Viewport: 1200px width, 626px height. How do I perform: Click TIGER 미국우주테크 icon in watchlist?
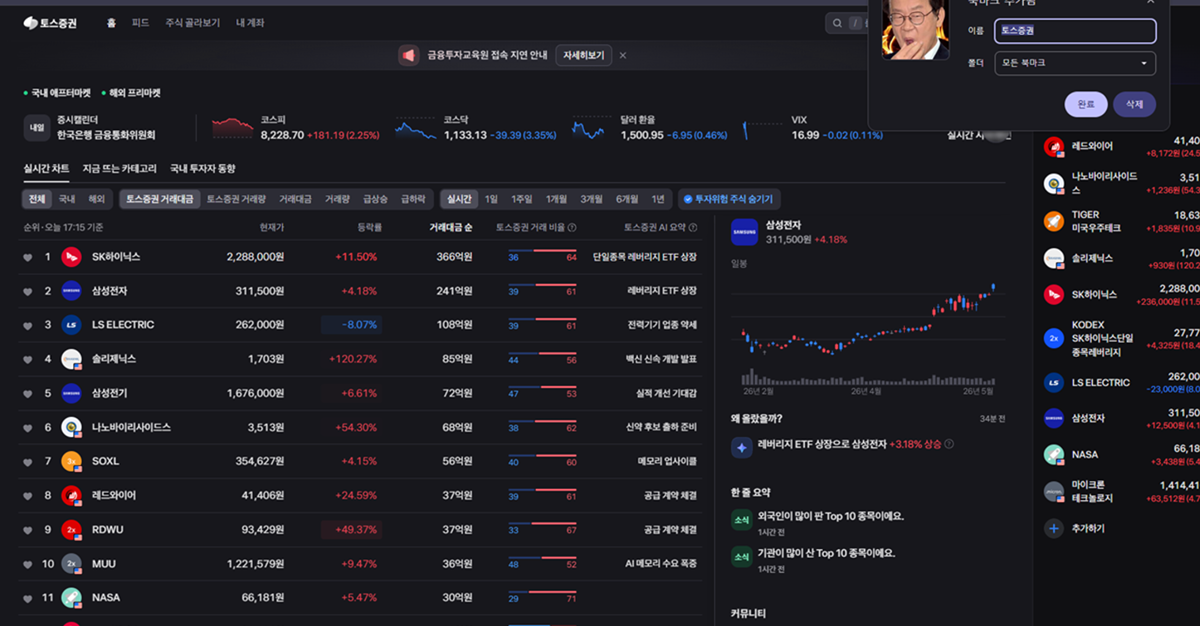click(x=1053, y=221)
